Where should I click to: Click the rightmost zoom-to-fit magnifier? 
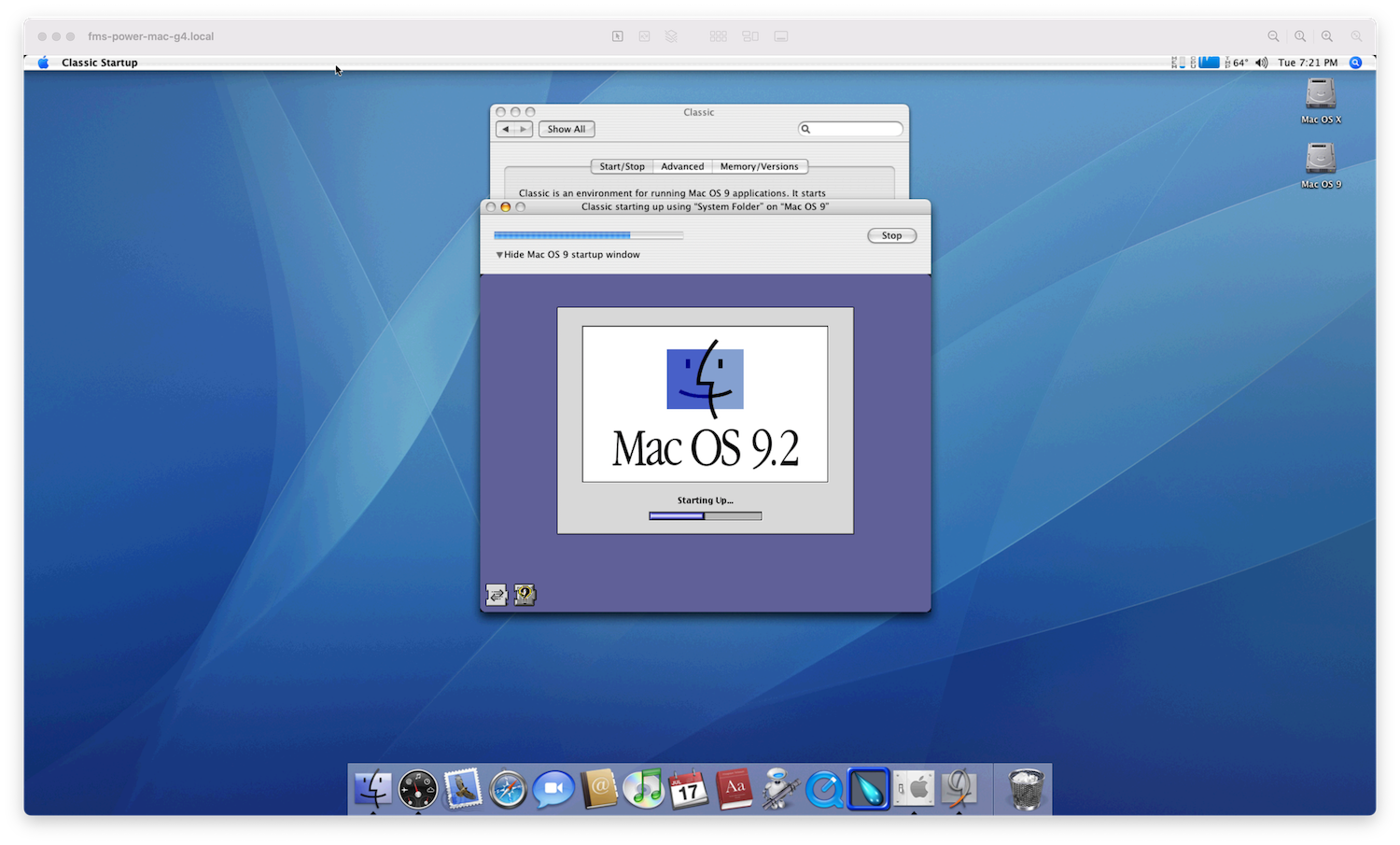pyautogui.click(x=1356, y=36)
